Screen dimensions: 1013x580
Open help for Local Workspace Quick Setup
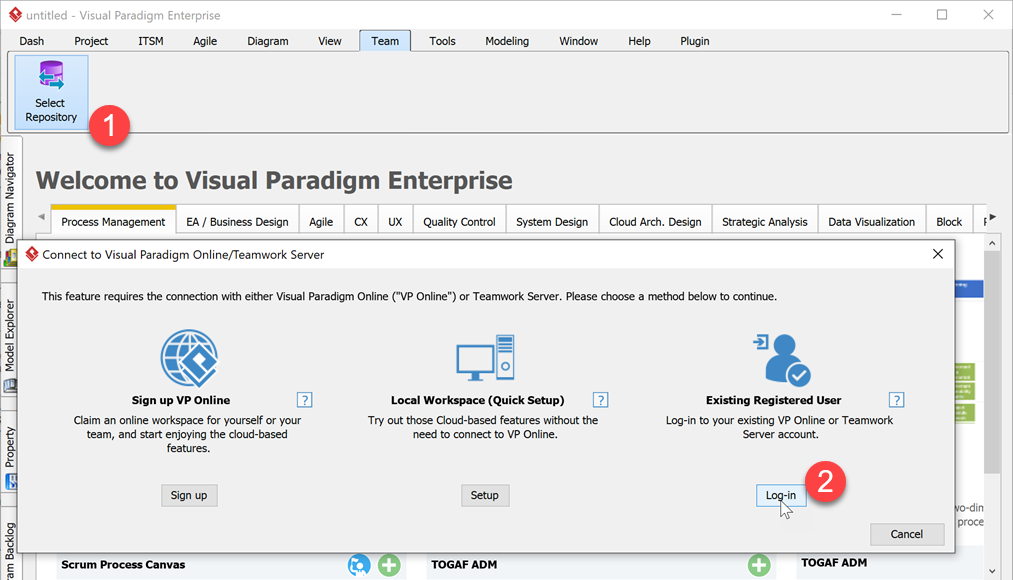tap(600, 400)
